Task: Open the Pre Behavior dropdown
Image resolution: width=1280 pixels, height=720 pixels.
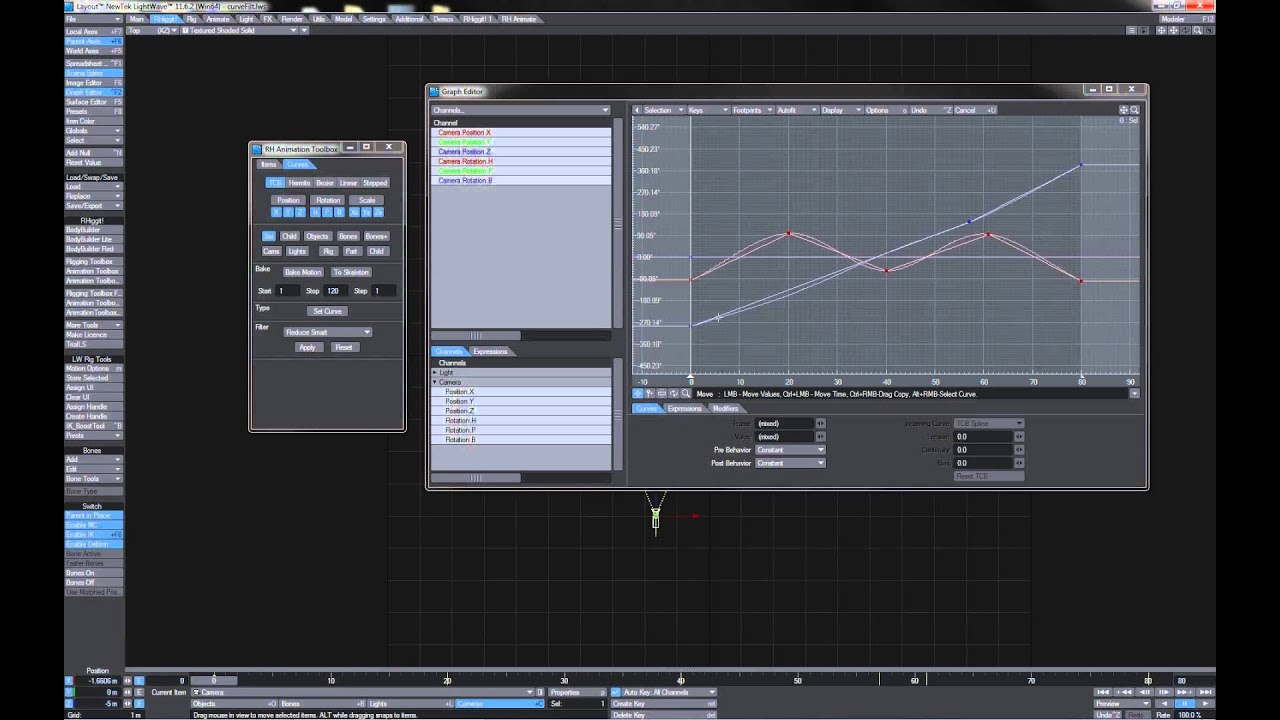Action: click(790, 450)
